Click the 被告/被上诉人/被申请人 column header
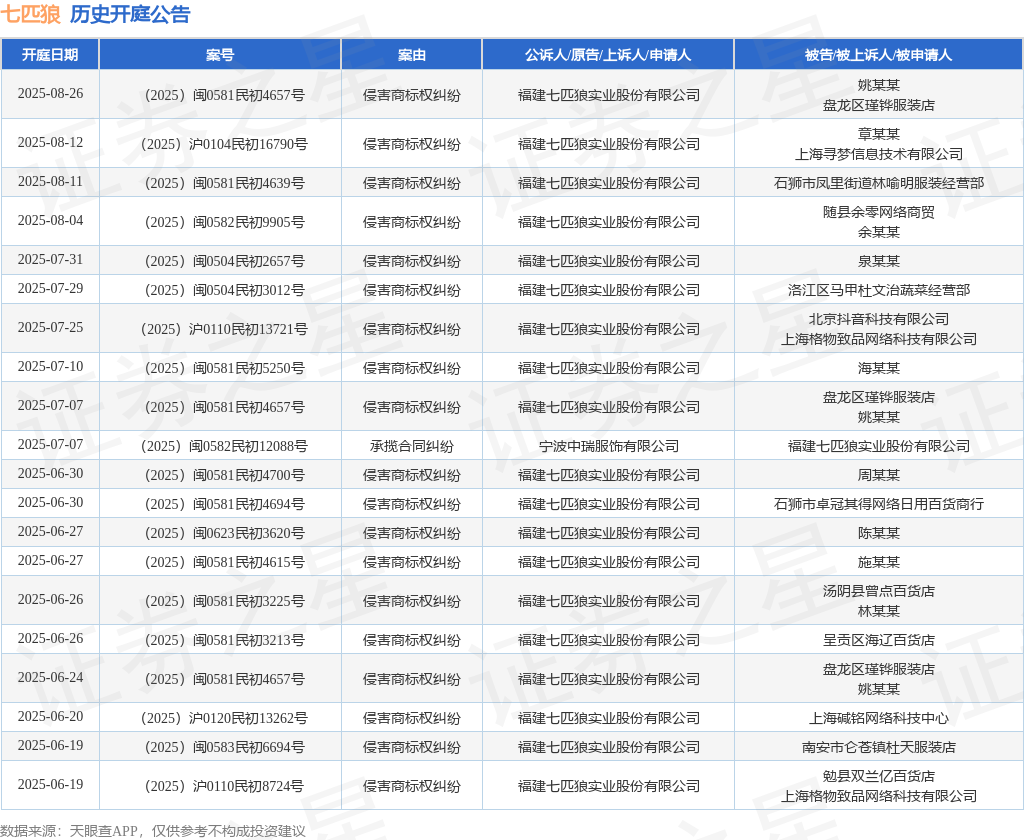The image size is (1024, 840). 878,55
